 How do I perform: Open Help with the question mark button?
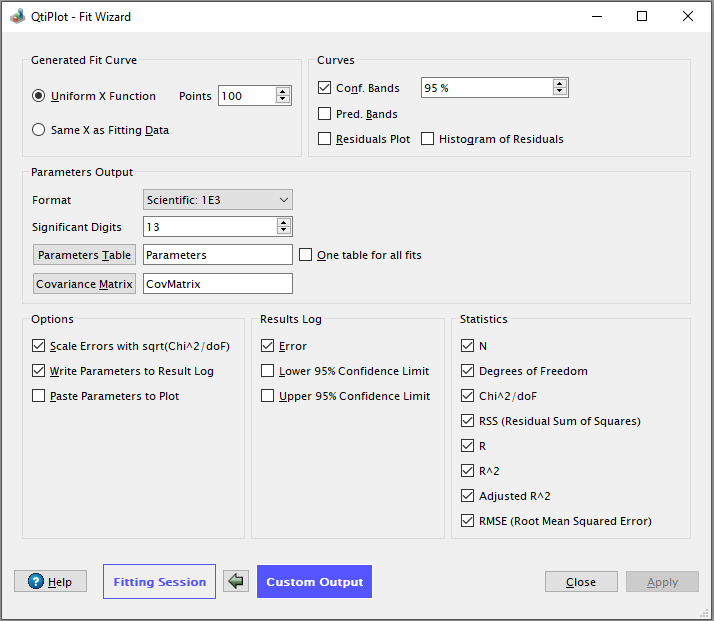point(50,582)
